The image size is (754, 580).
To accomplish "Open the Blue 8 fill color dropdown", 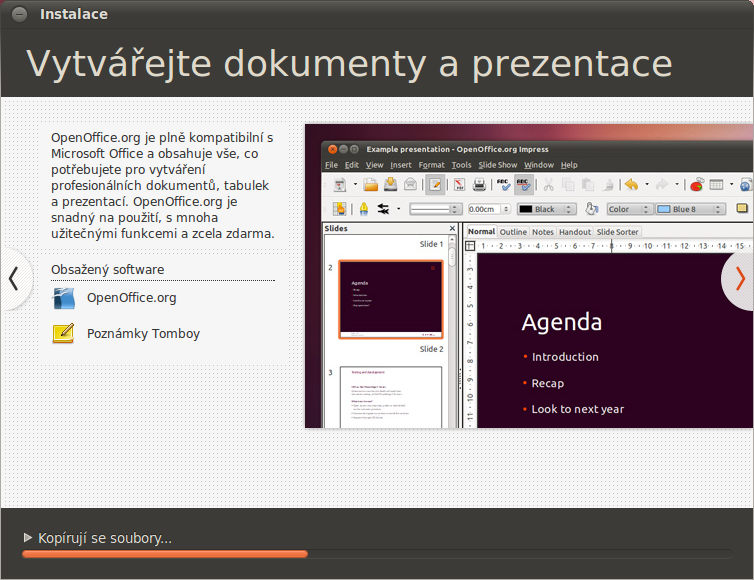I will point(691,209).
